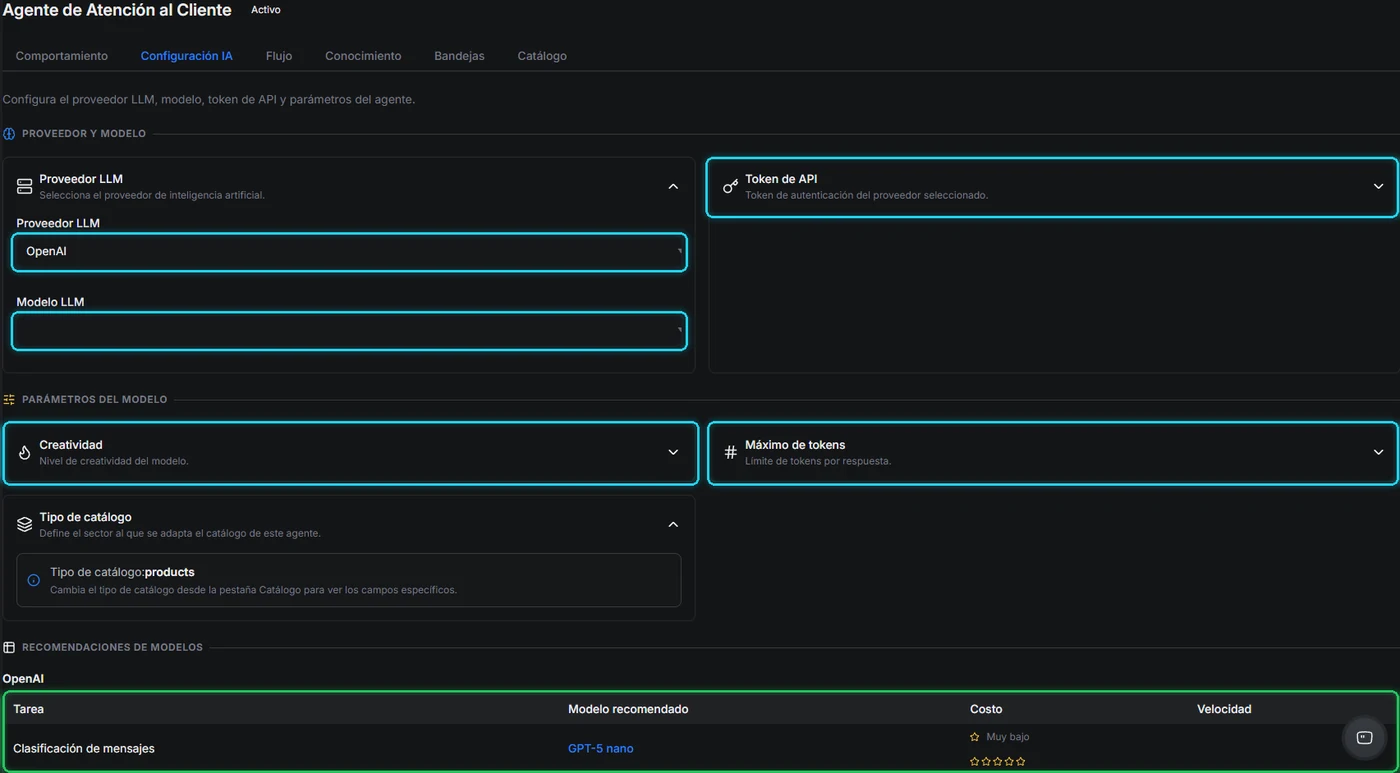Click the Costo column header

point(986,709)
